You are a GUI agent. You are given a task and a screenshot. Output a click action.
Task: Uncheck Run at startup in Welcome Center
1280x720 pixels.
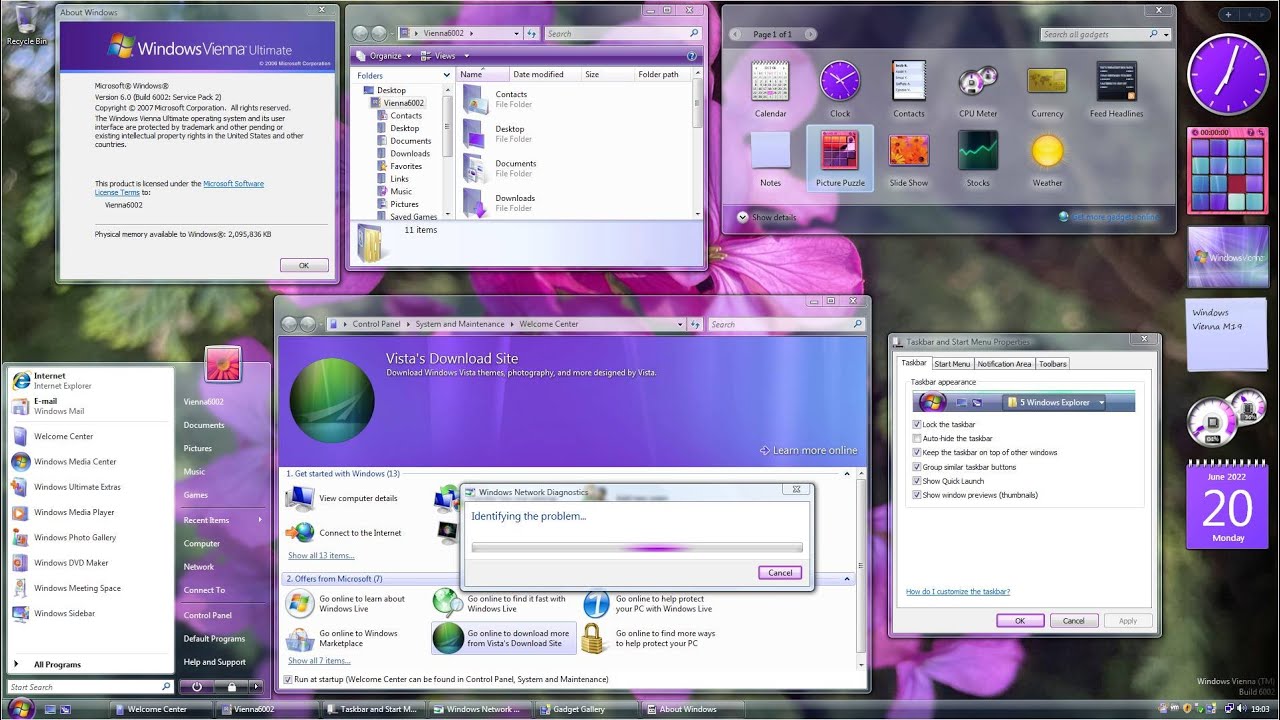pyautogui.click(x=288, y=679)
